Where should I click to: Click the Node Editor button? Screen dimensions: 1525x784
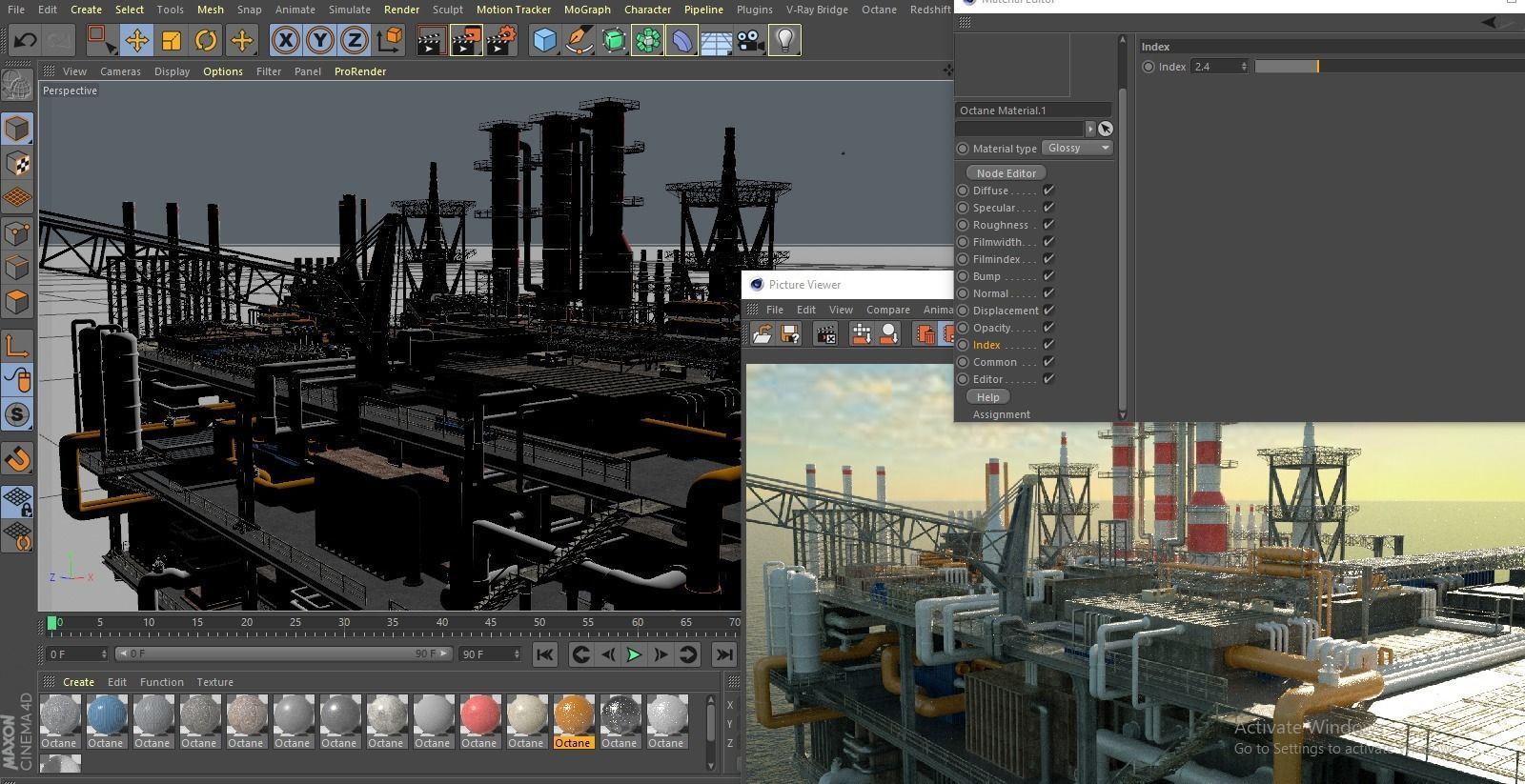coord(1006,172)
